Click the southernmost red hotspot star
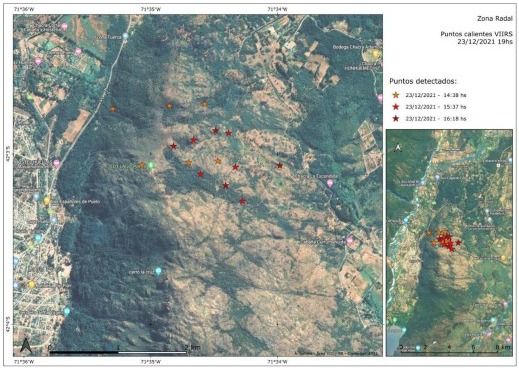The width and height of the screenshot is (519, 368). (242, 201)
